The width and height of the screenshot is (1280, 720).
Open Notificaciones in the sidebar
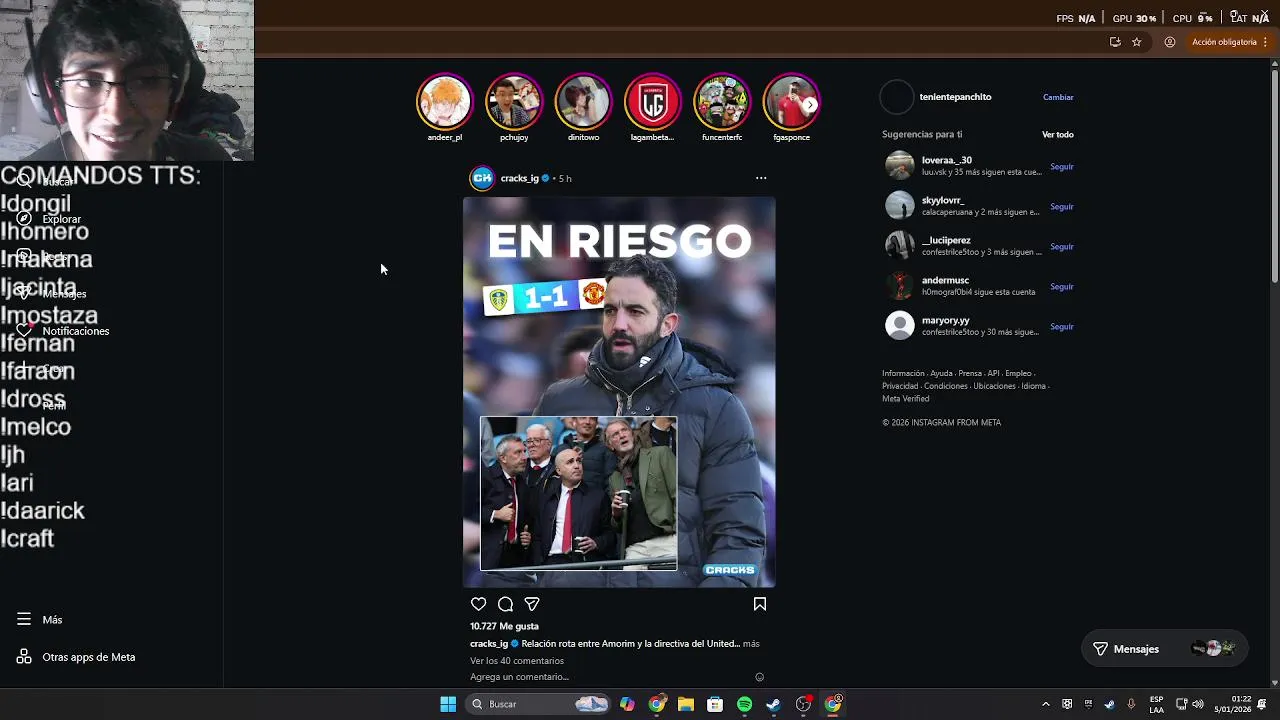pyautogui.click(x=62, y=331)
